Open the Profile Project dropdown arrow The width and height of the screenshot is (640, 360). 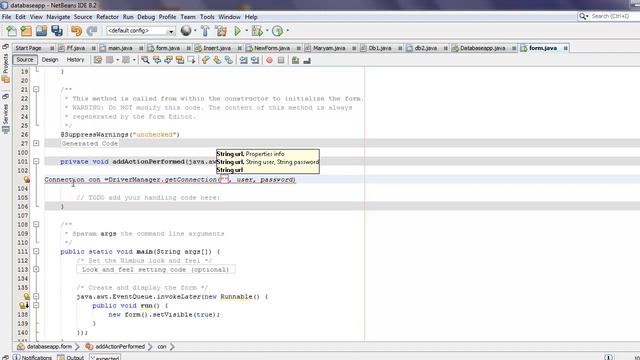click(287, 31)
